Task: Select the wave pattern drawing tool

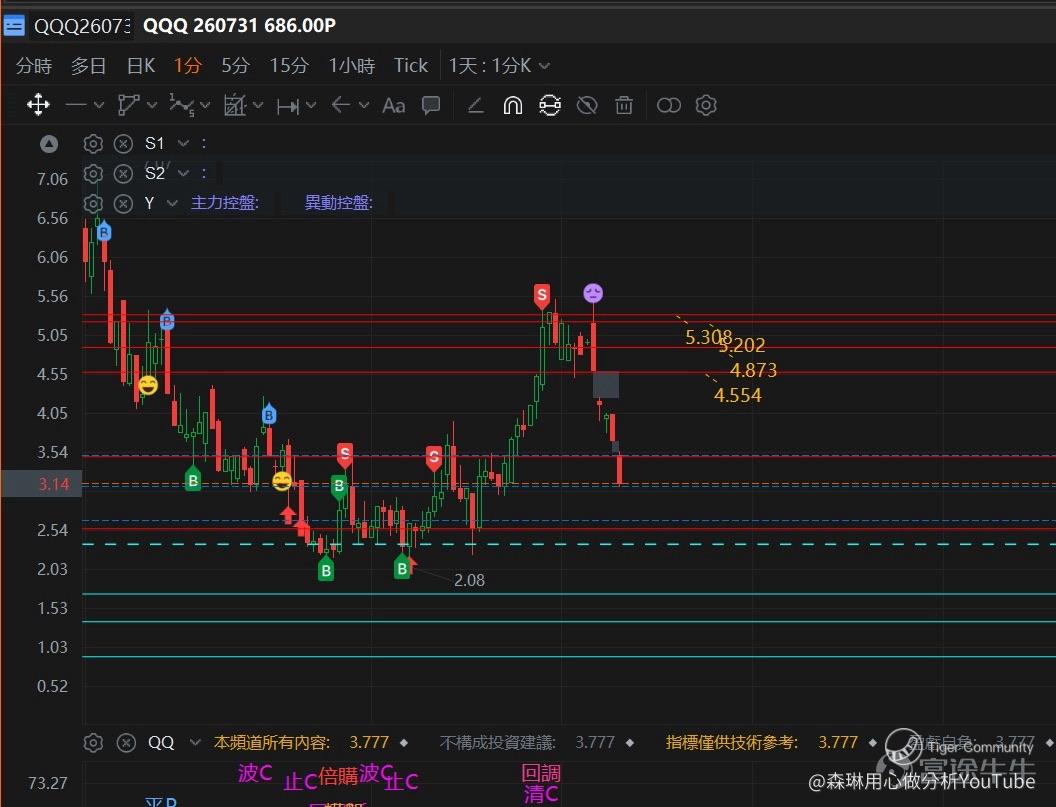Action: click(182, 105)
